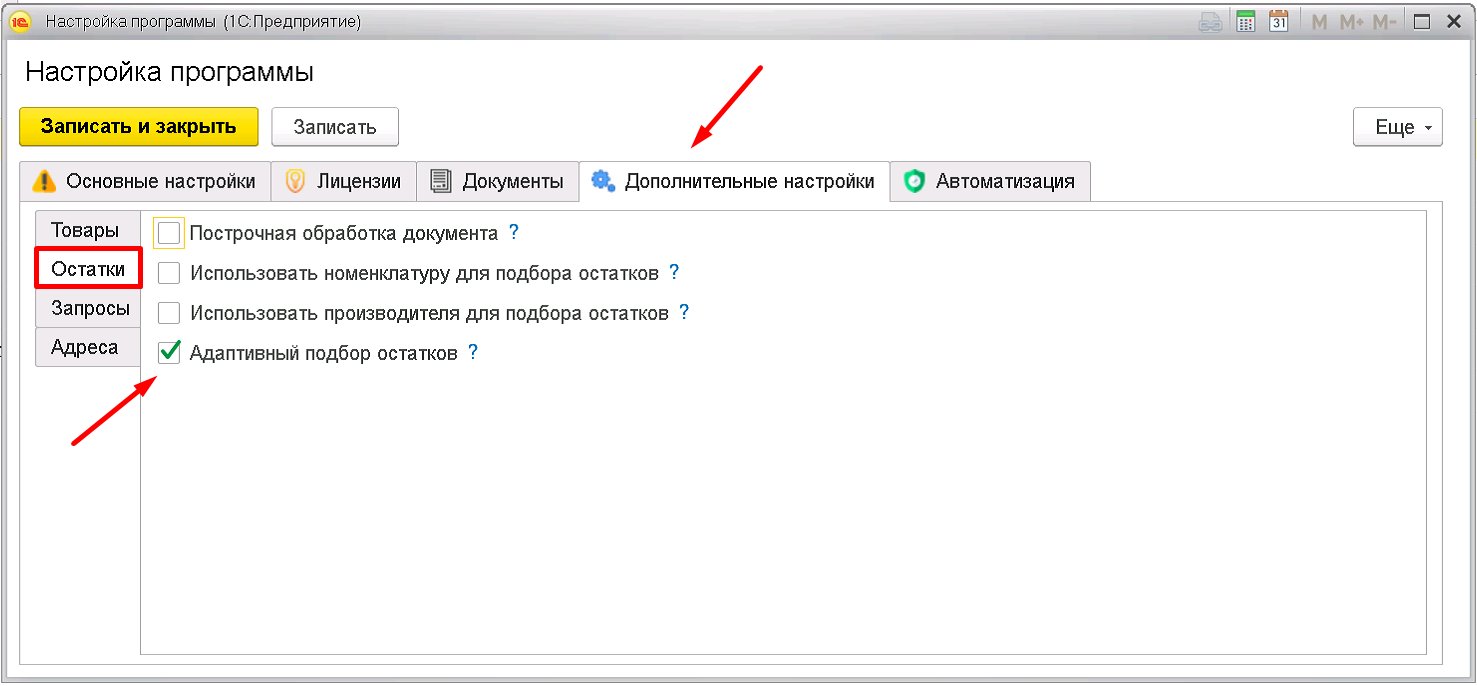The height and width of the screenshot is (686, 1477).
Task: Check Использовать производителя для подбора остатков
Action: (169, 313)
